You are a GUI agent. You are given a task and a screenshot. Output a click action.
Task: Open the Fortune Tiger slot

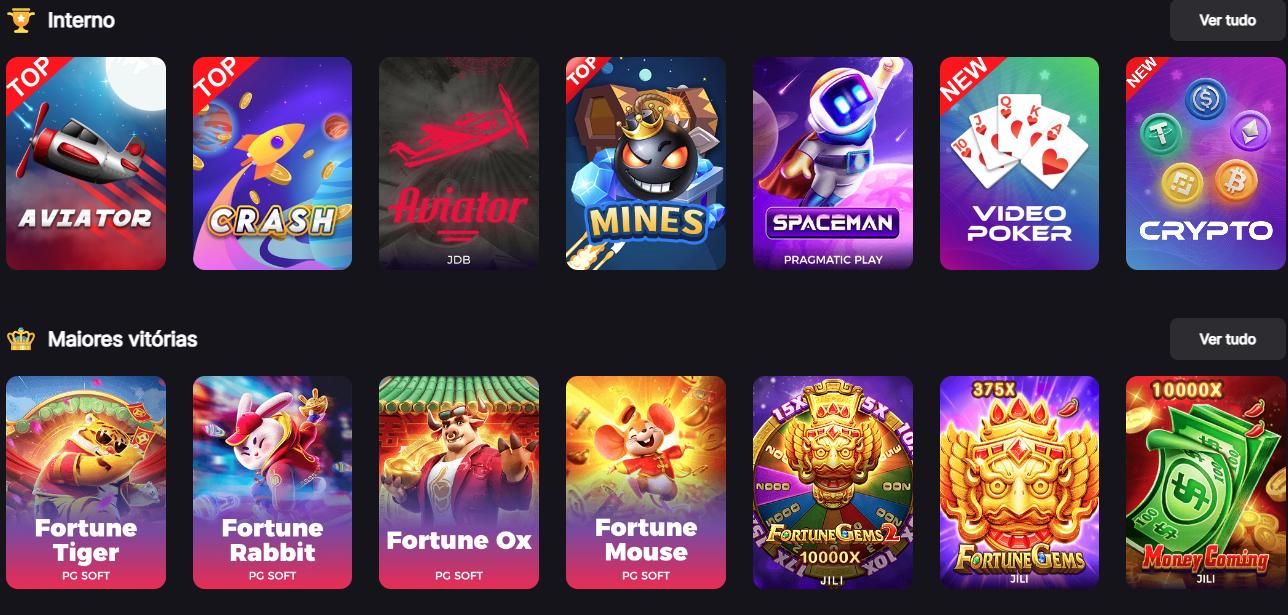click(86, 482)
